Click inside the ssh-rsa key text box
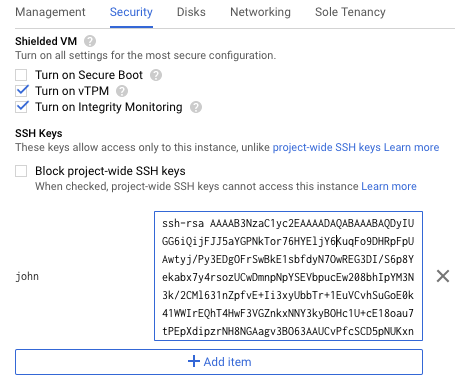Screen dimensions: 465x389 click(288, 276)
